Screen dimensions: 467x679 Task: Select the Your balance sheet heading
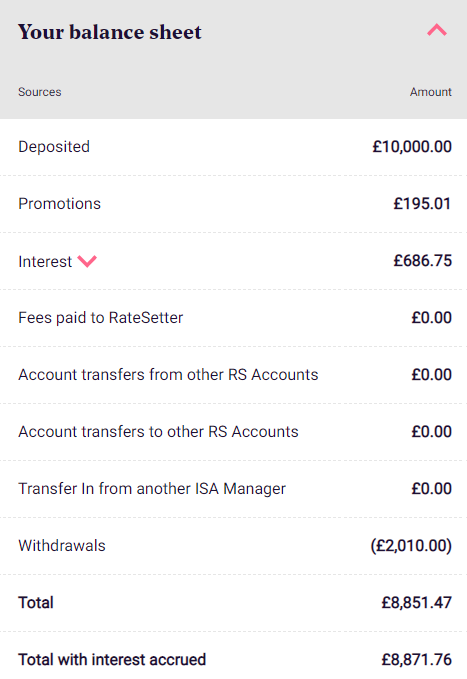coord(110,32)
